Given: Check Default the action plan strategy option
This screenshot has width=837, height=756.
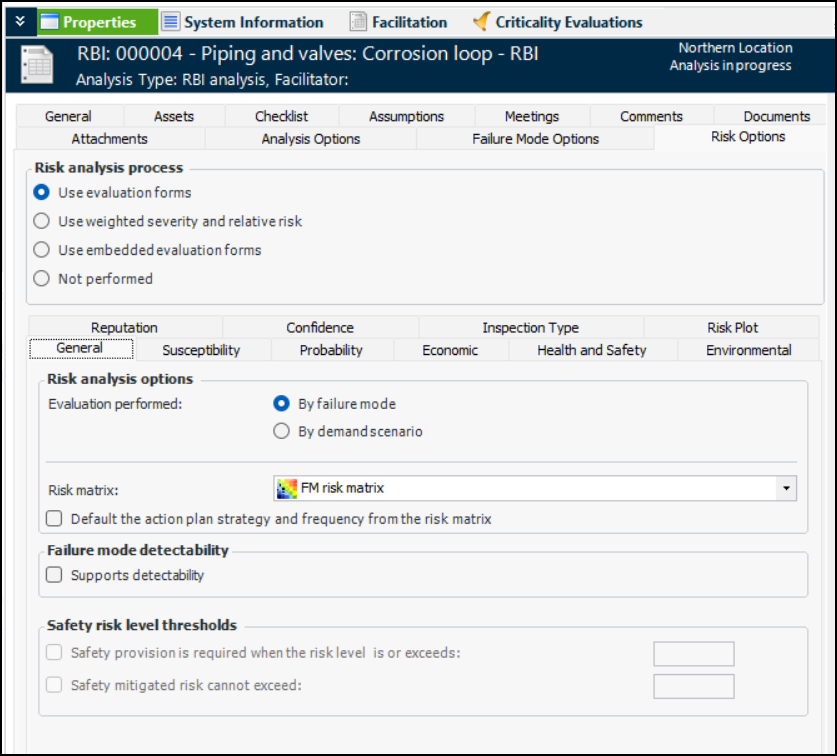Looking at the screenshot, I should point(54,519).
